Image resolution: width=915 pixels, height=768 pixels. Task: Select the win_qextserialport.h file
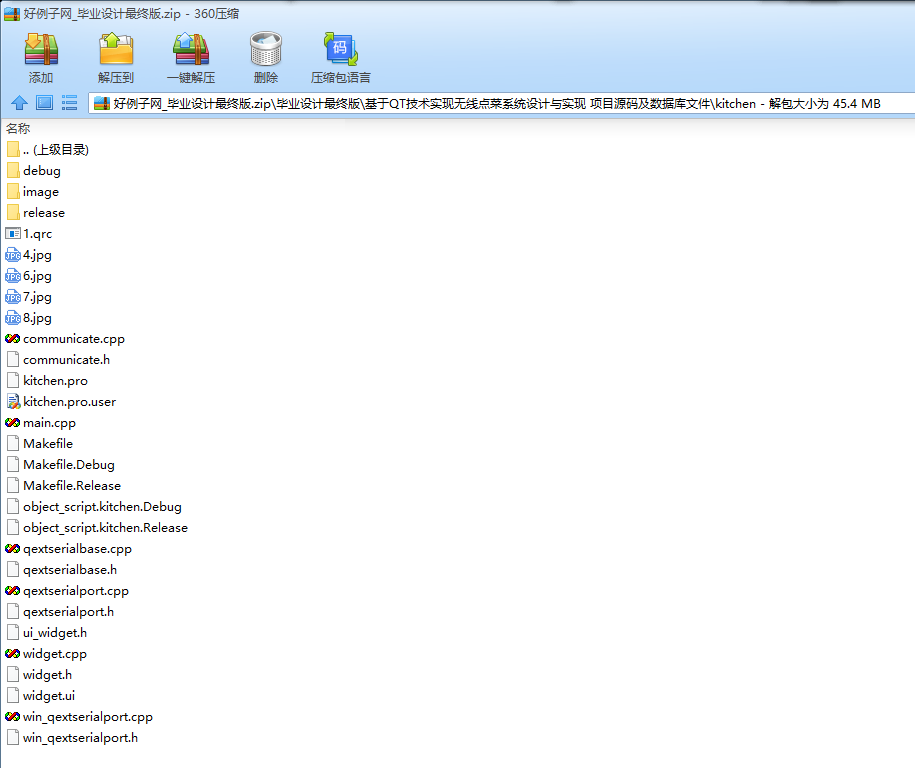coord(72,738)
